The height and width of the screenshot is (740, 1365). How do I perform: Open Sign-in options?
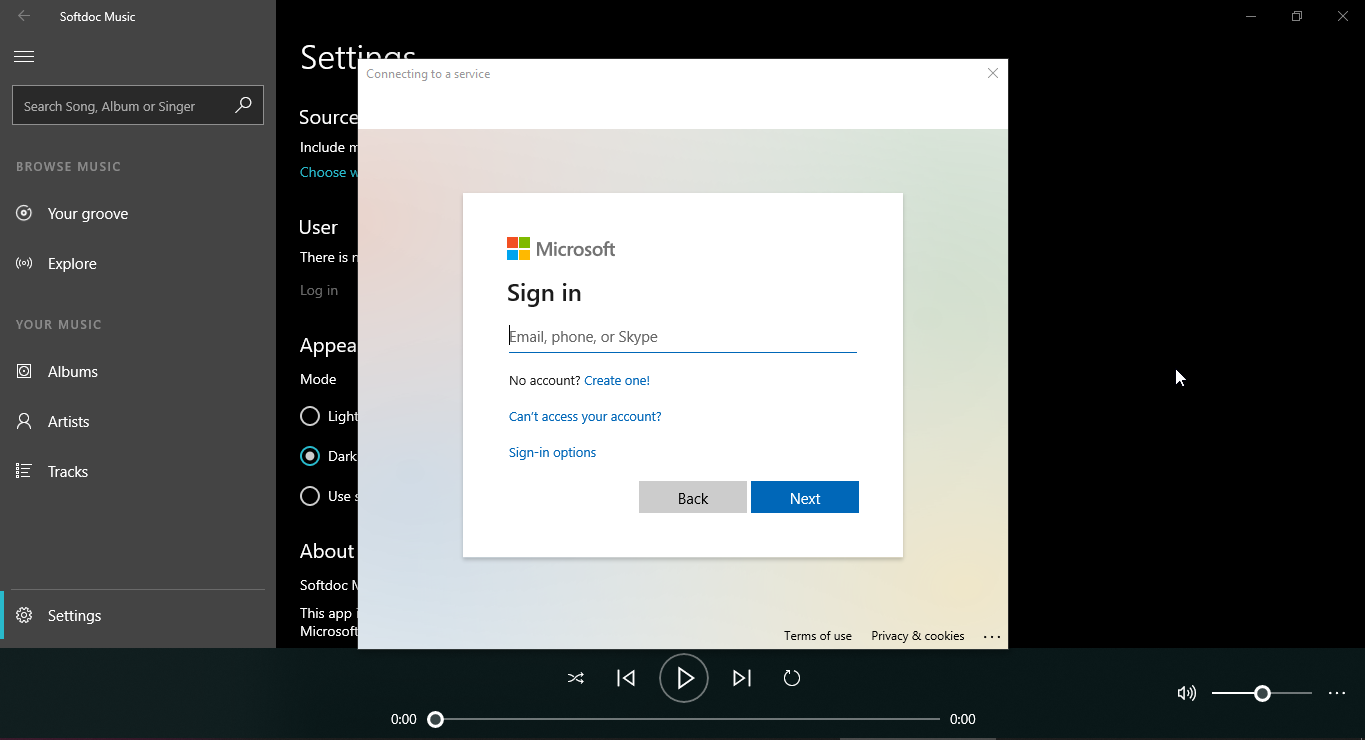point(552,452)
